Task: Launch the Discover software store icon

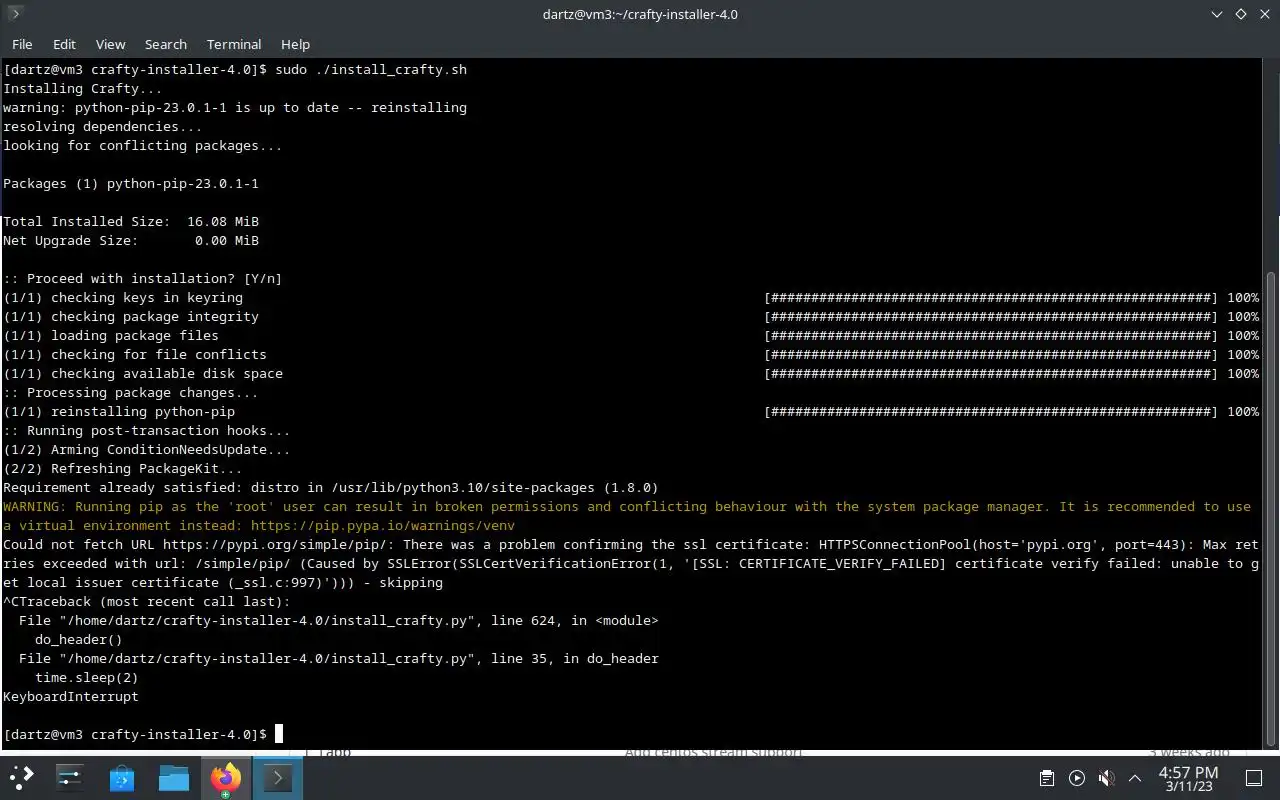Action: pos(122,777)
